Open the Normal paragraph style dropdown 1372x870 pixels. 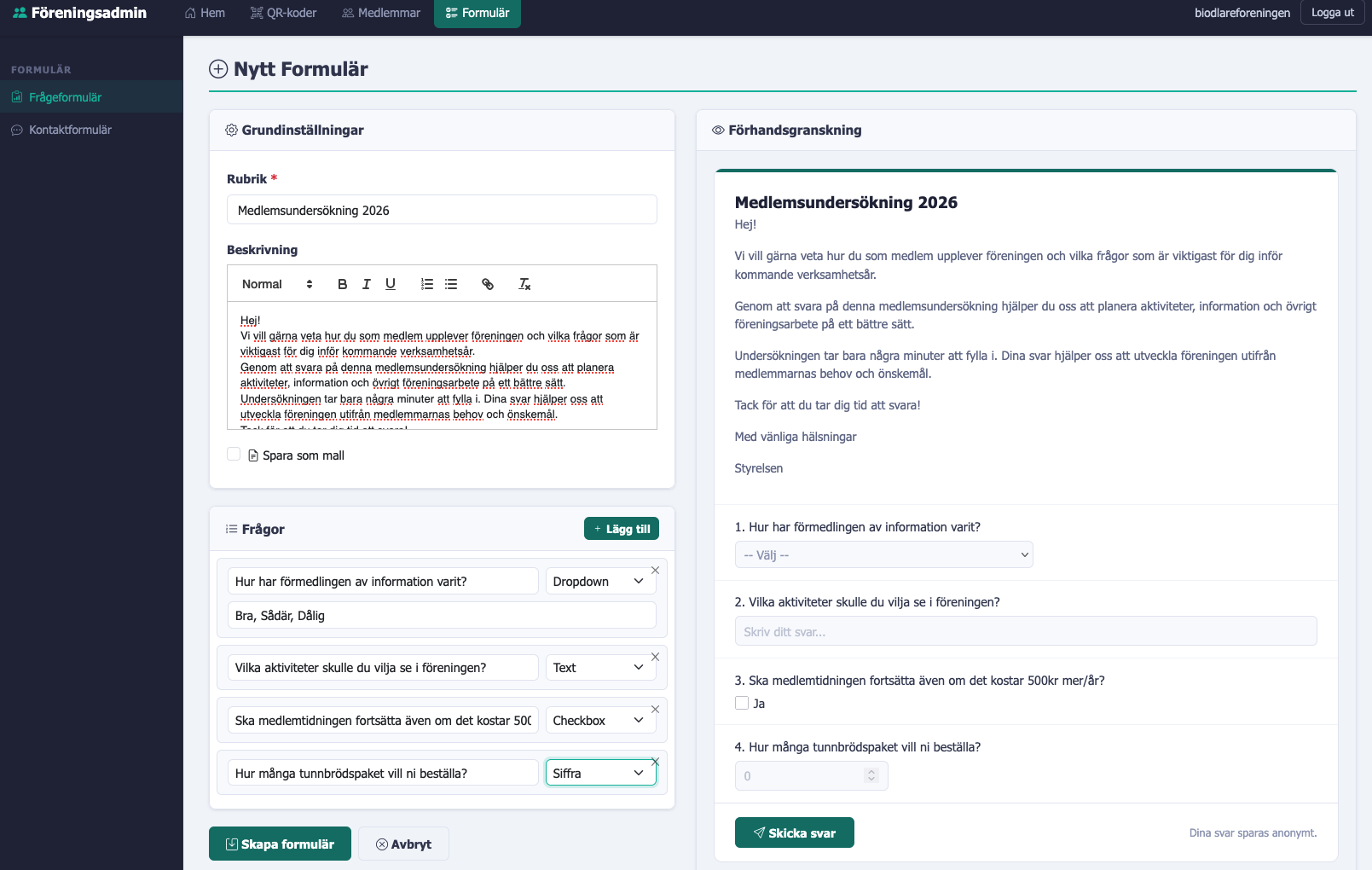point(273,283)
